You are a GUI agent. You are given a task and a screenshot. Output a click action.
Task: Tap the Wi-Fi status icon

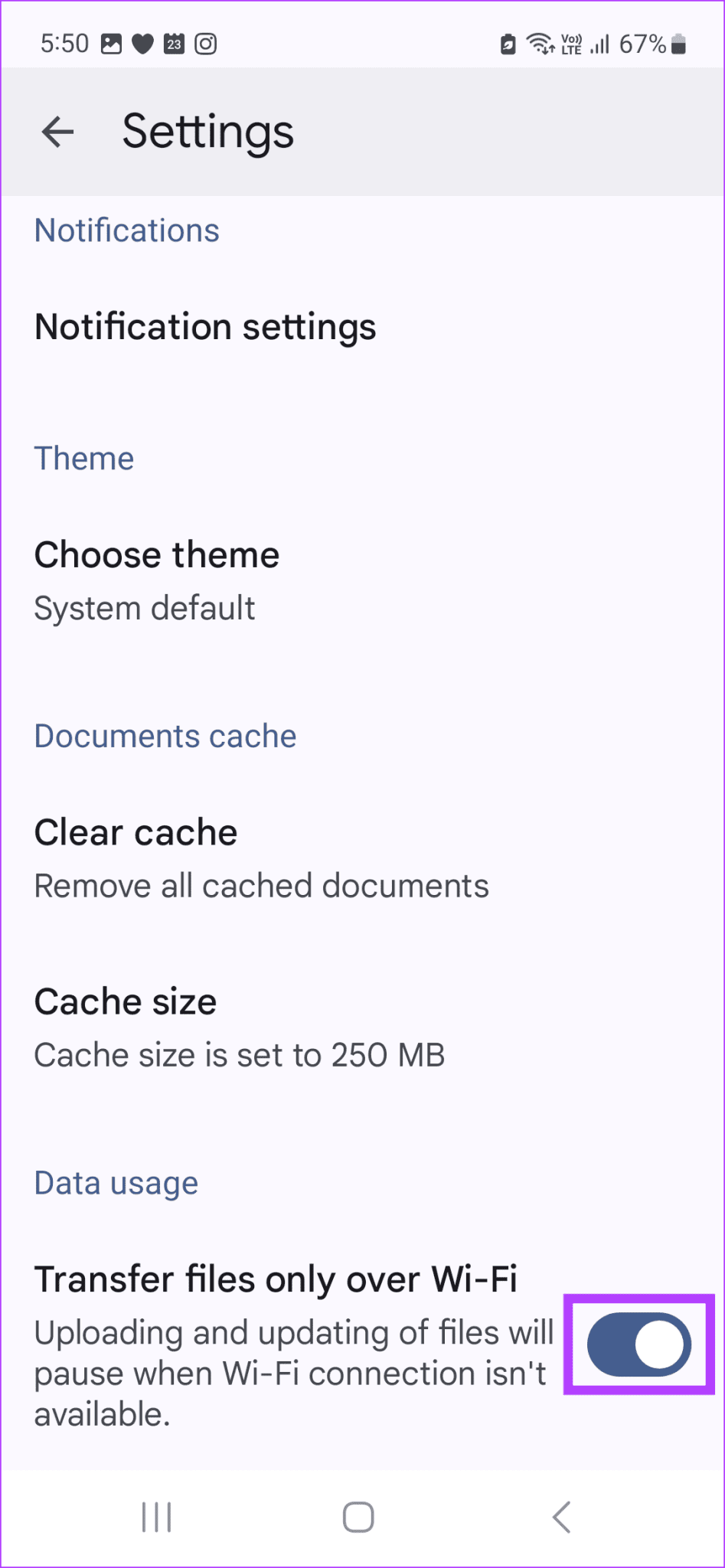[540, 44]
